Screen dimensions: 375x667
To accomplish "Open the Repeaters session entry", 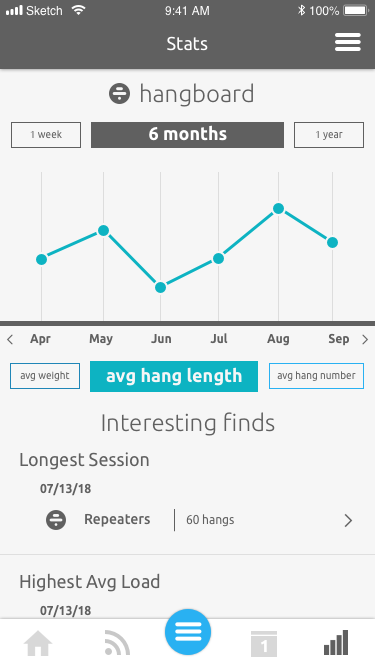I will [x=188, y=520].
